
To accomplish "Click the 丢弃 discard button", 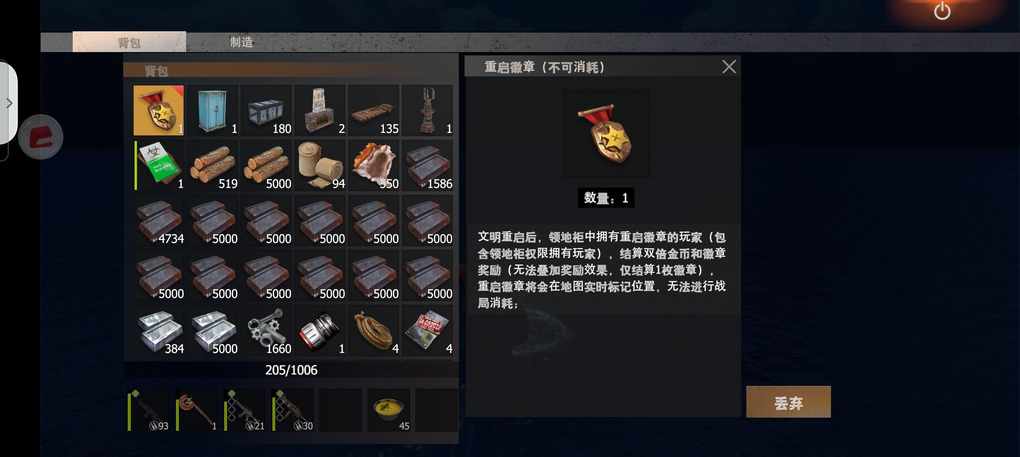I will click(x=788, y=402).
